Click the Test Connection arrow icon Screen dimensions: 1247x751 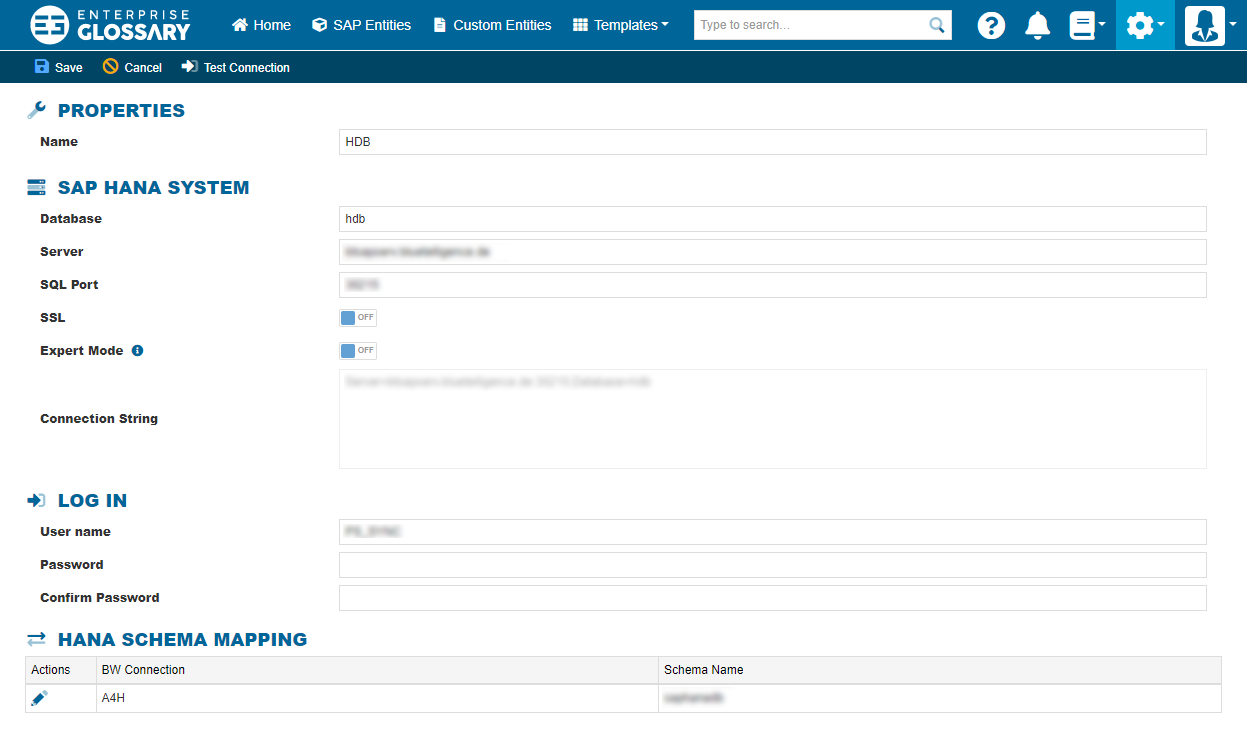pyautogui.click(x=189, y=67)
